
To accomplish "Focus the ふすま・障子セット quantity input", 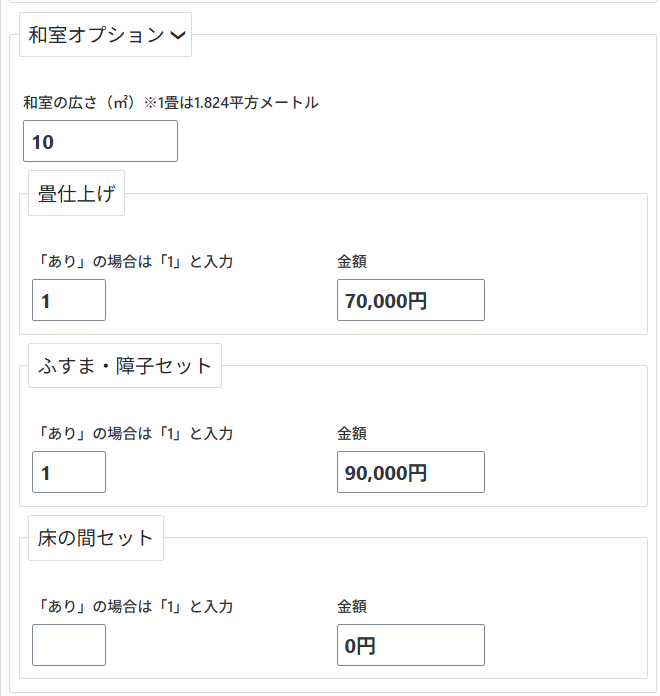I will click(x=69, y=472).
